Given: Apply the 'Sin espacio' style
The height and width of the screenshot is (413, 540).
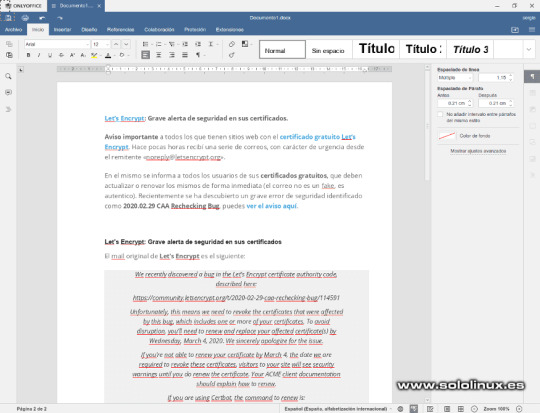Looking at the screenshot, I should (329, 50).
